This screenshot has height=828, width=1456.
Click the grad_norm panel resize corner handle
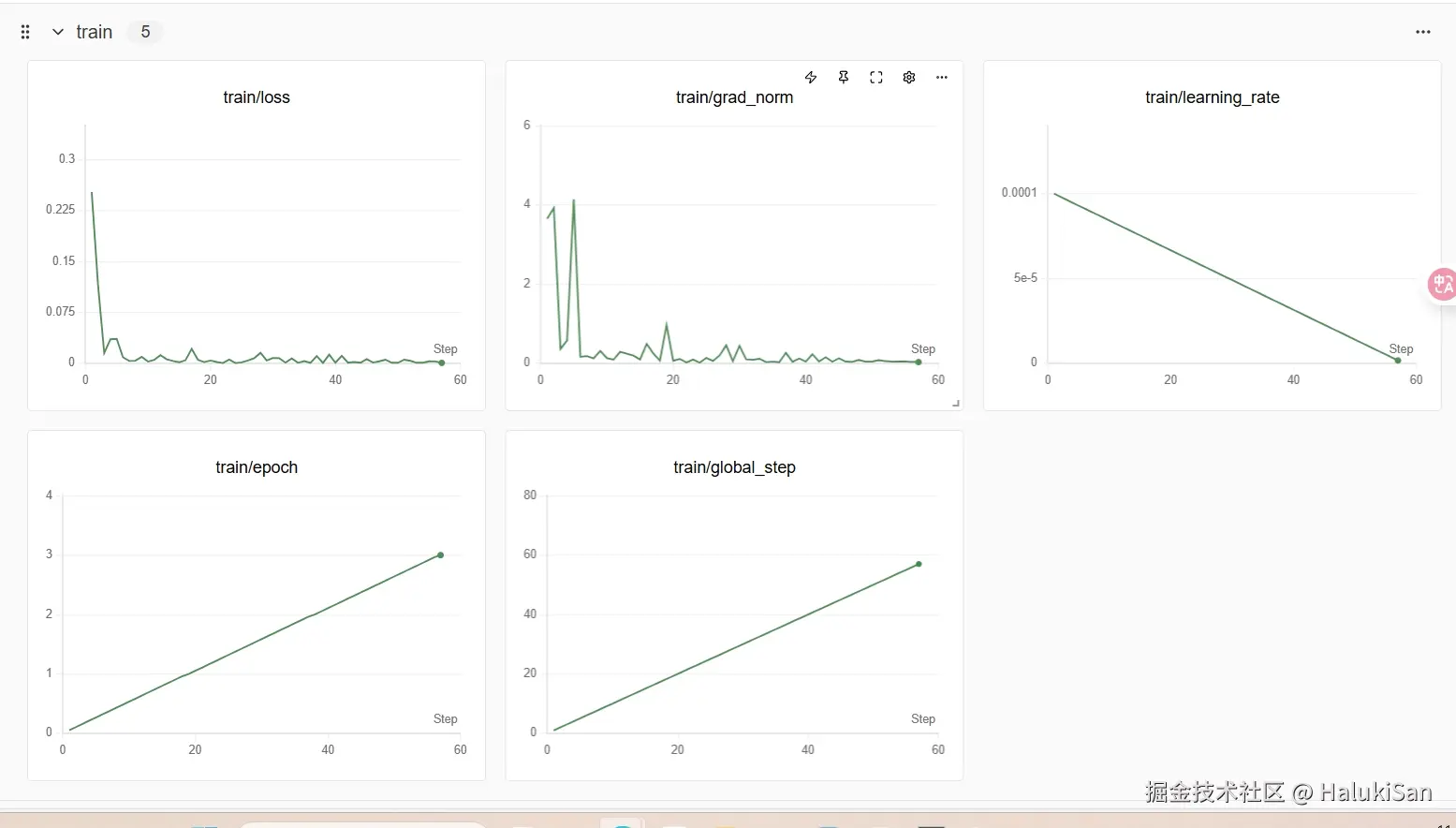click(x=956, y=404)
